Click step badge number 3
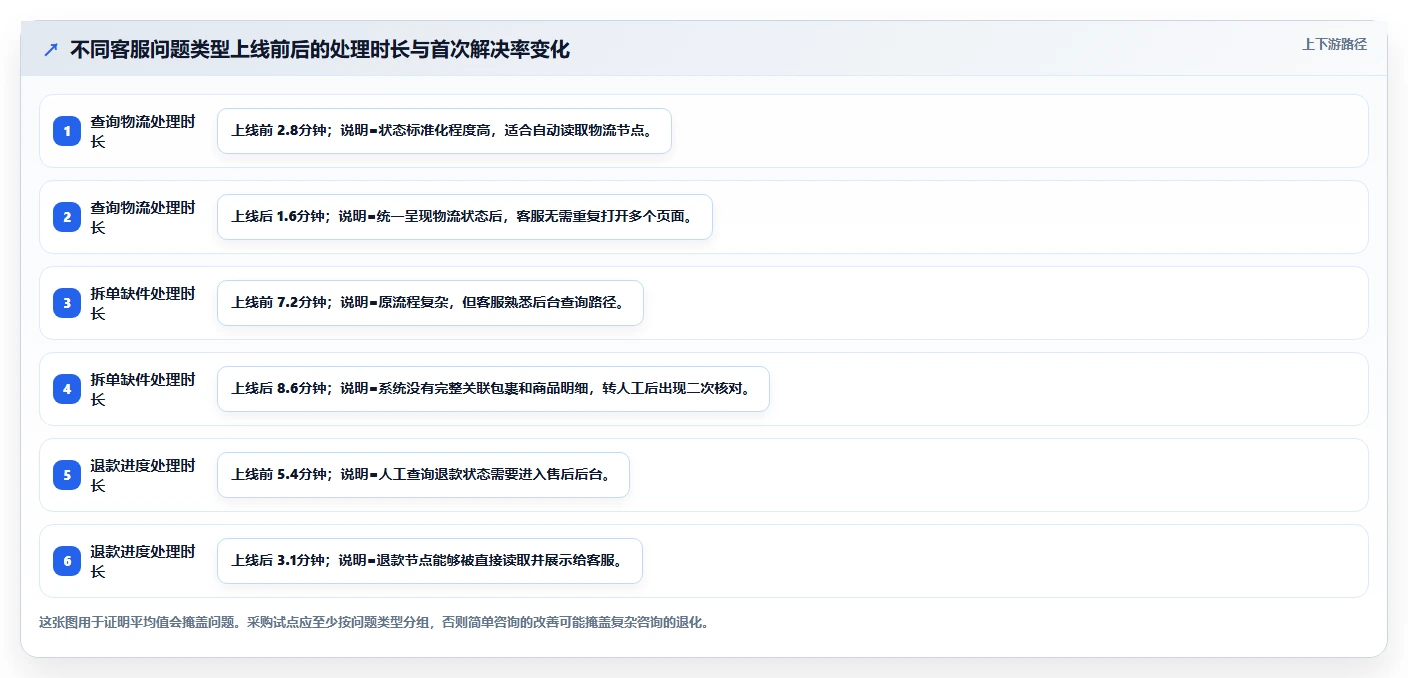This screenshot has height=678, width=1408. tap(67, 303)
